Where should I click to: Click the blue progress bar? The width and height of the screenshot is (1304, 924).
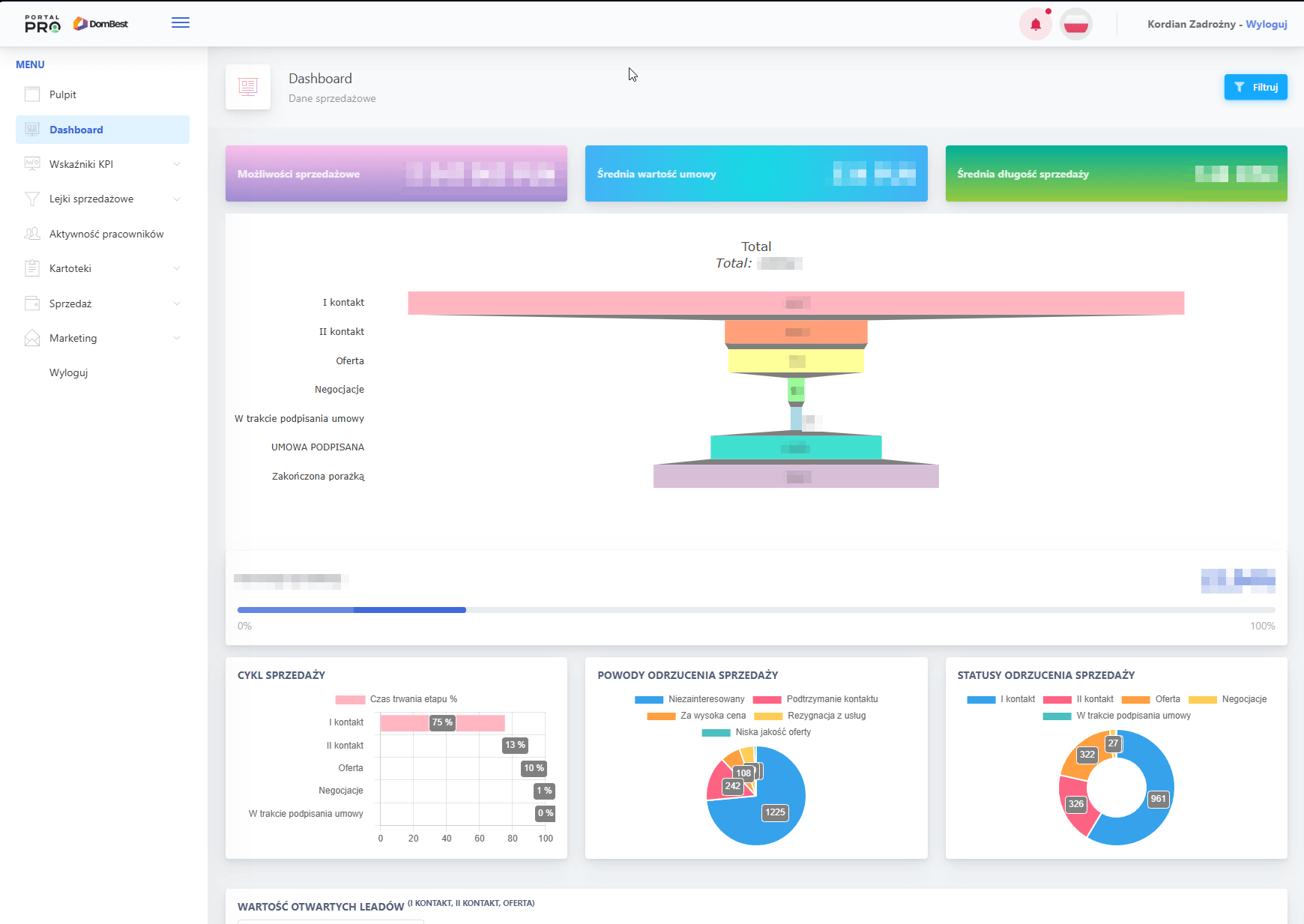click(x=351, y=609)
